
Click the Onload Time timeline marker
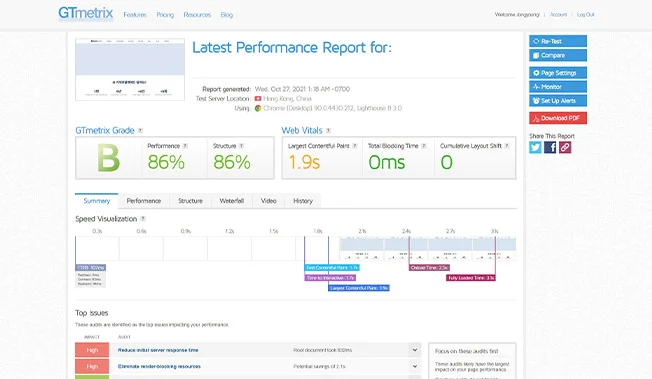[429, 268]
